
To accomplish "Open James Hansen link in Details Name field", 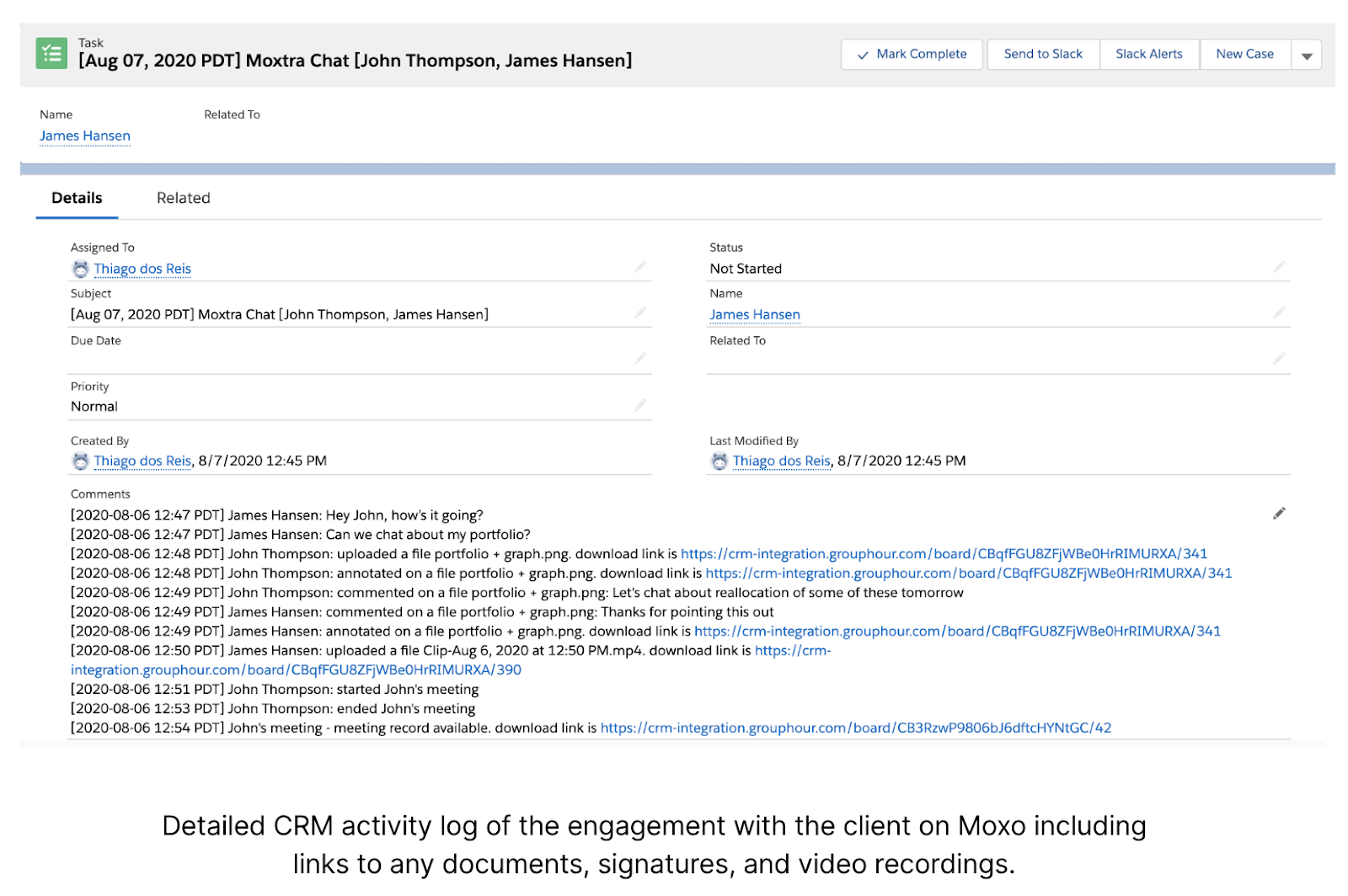I will click(755, 314).
